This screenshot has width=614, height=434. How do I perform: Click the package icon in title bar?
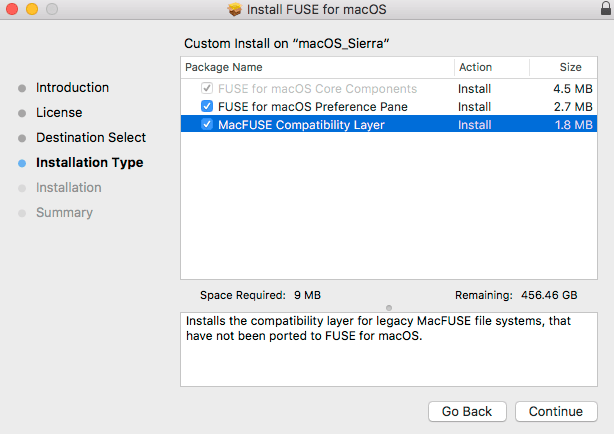(235, 10)
